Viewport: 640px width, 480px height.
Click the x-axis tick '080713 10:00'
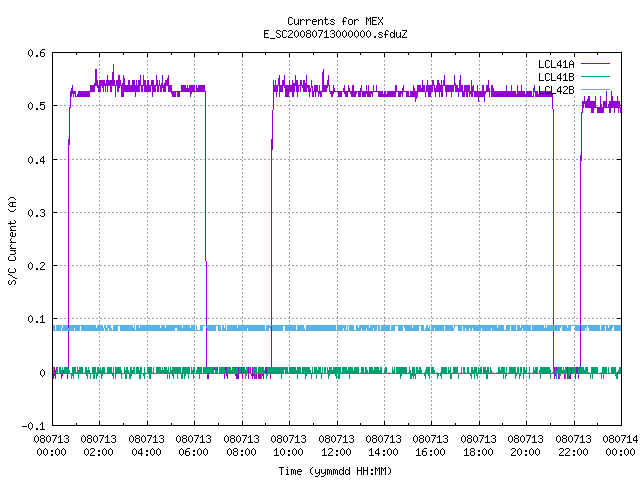coord(289,446)
